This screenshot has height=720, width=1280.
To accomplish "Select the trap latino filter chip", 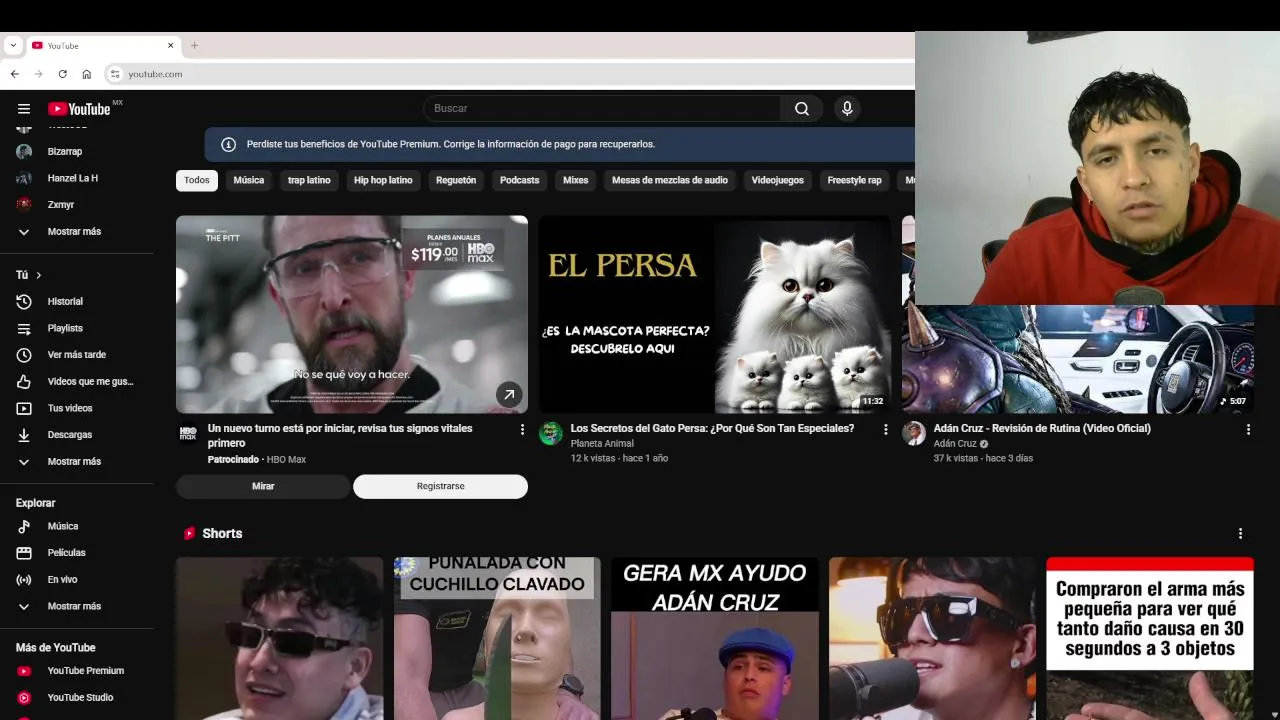I will click(309, 180).
